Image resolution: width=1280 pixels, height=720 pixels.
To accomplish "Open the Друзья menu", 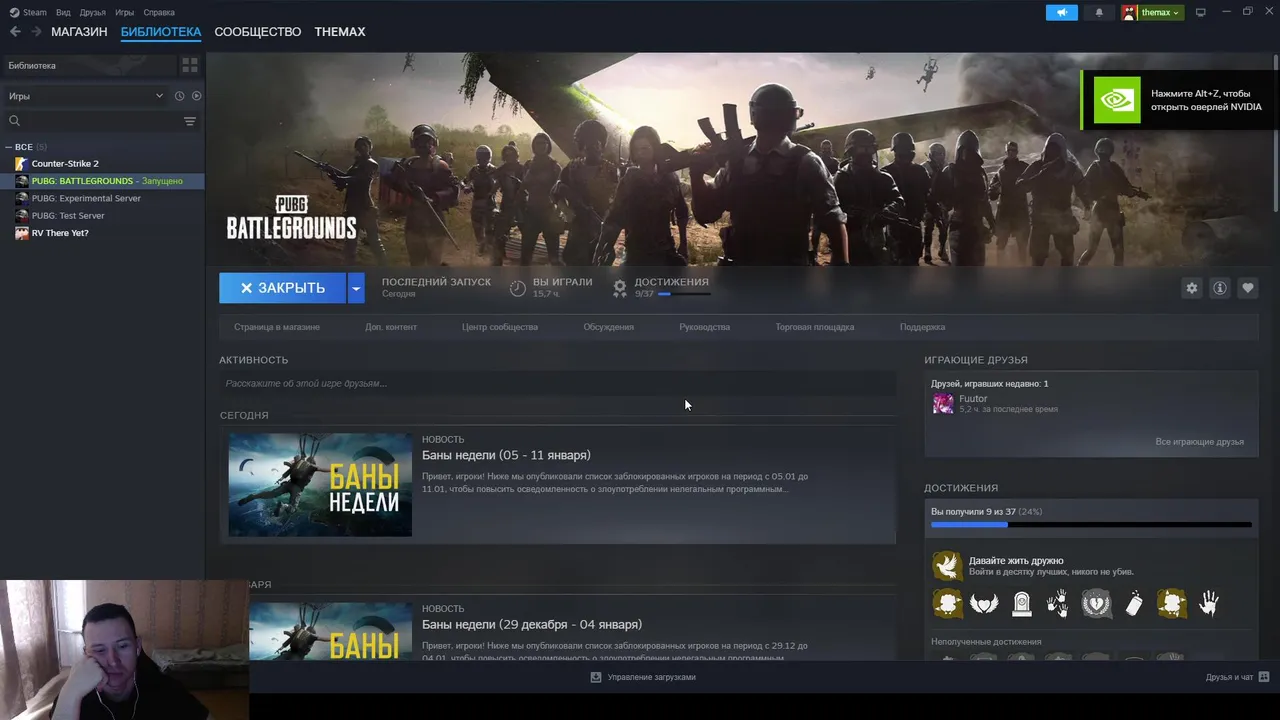I will pyautogui.click(x=93, y=13).
